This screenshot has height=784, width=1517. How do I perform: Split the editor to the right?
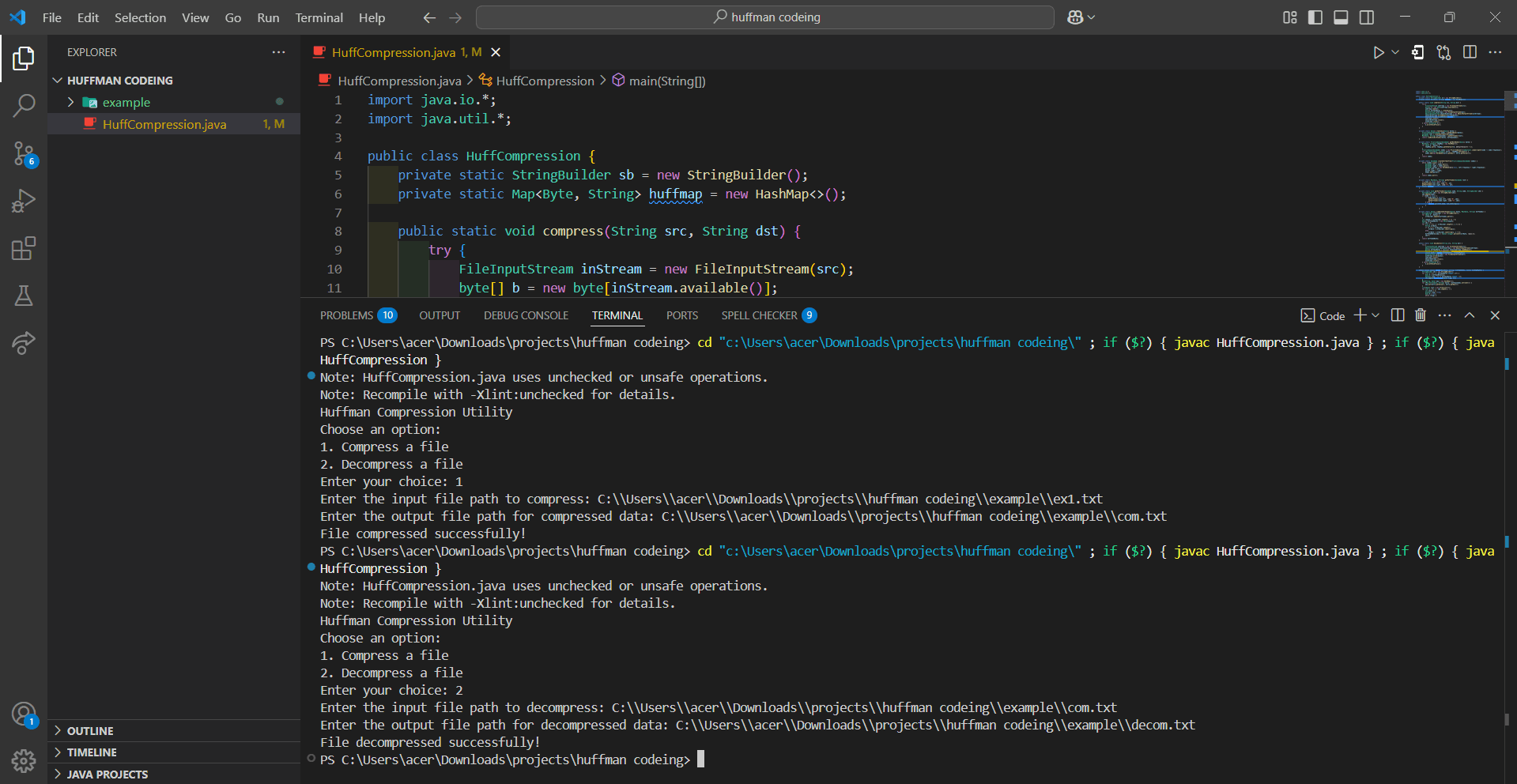(x=1470, y=52)
